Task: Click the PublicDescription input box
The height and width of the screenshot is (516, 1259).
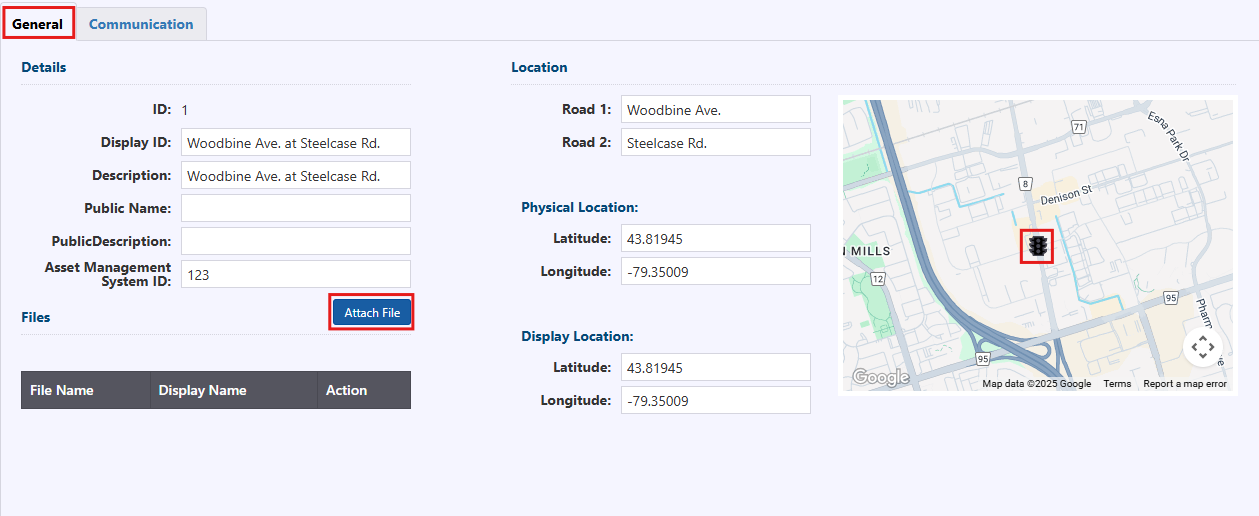Action: click(x=296, y=241)
